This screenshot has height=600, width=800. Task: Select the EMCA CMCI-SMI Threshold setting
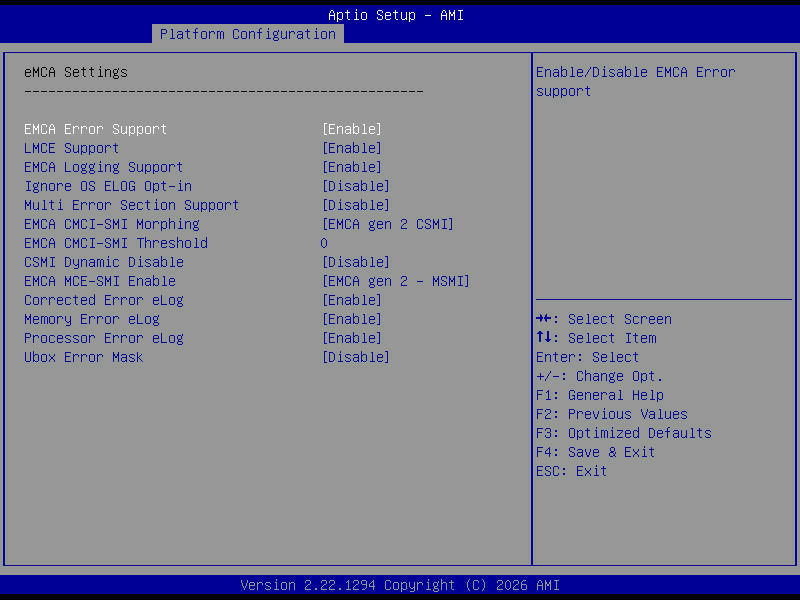(x=116, y=243)
